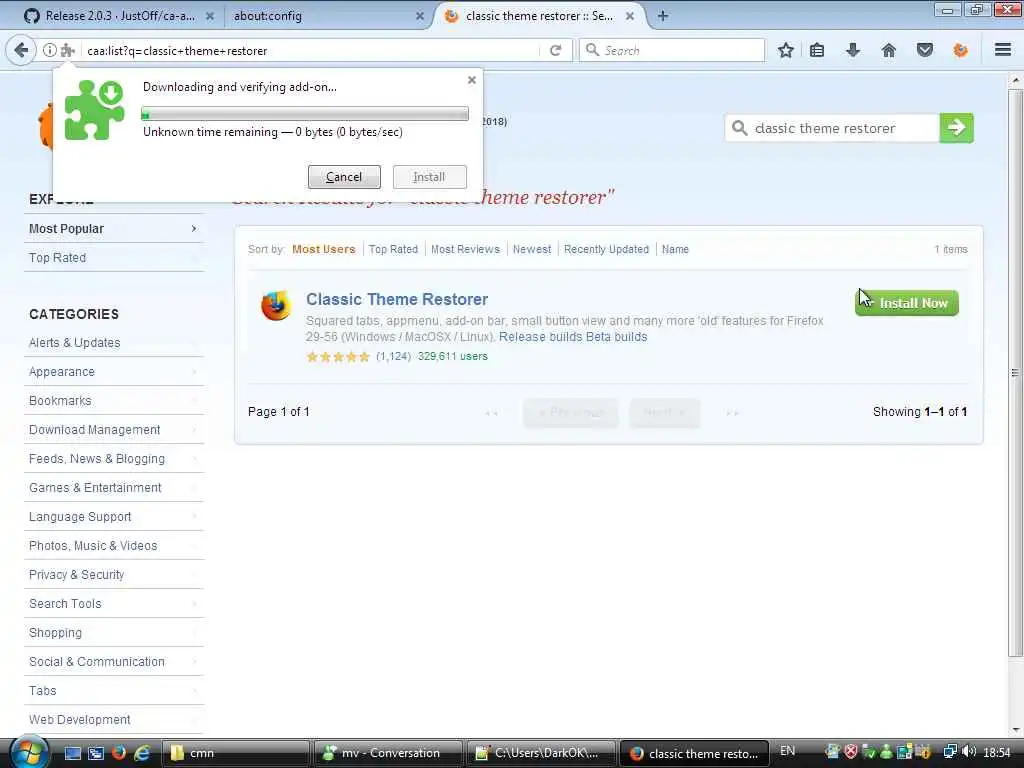Sort results by Newest
Viewport: 1024px width, 768px height.
(x=532, y=249)
